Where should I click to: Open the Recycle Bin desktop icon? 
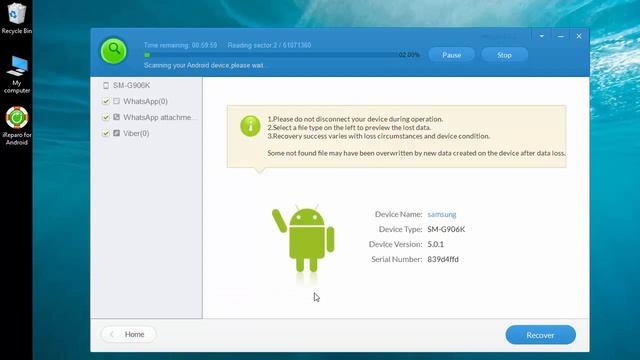(16, 18)
